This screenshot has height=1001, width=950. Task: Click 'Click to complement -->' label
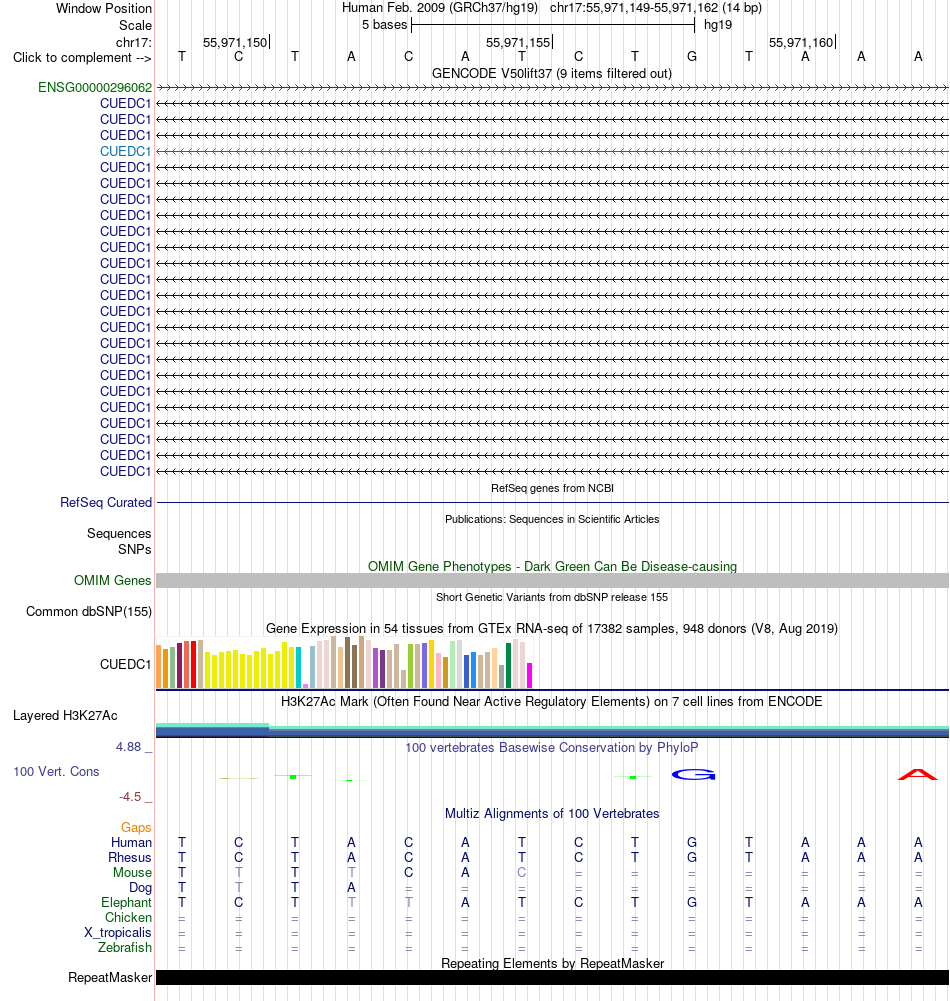[x=82, y=57]
